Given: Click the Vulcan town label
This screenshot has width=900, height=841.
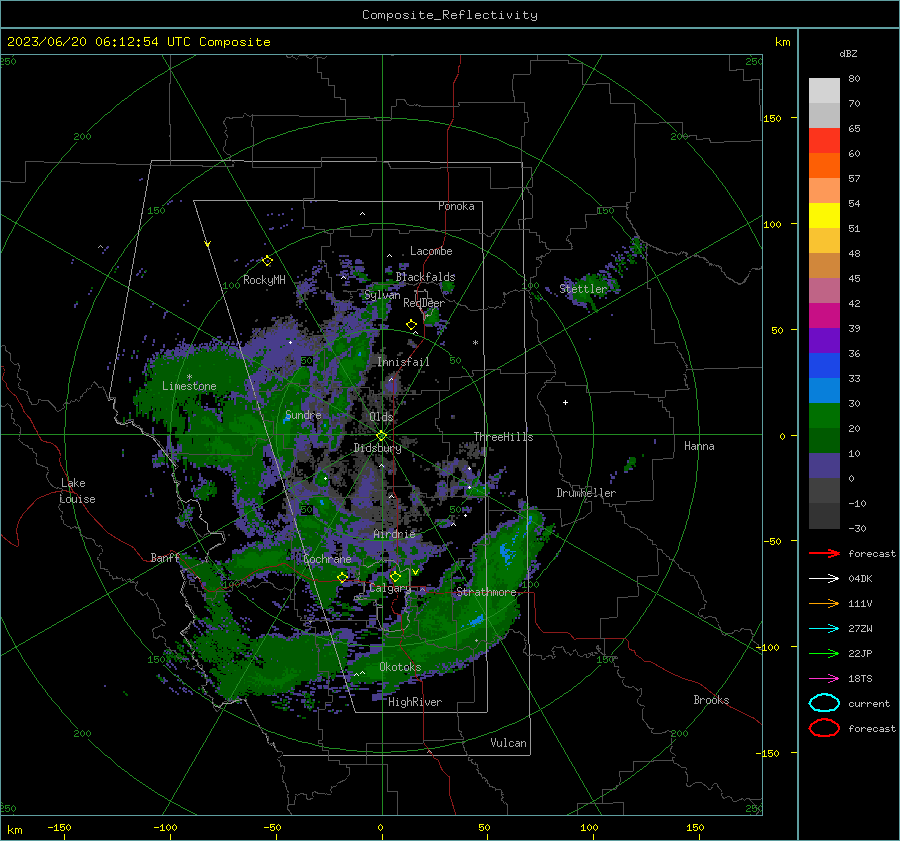Looking at the screenshot, I should point(508,743).
